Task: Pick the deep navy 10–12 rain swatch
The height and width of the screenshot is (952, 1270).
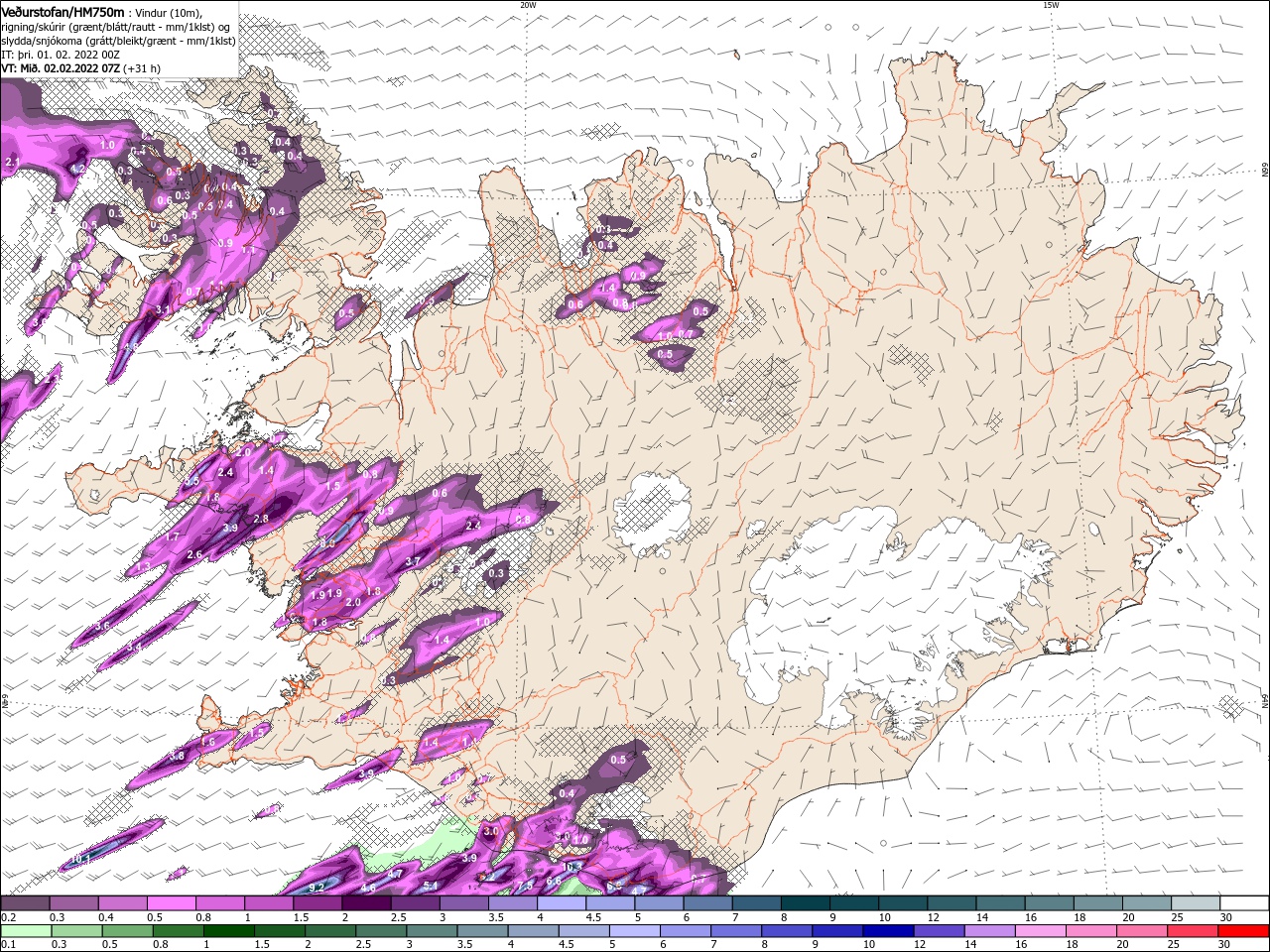Action: pos(889,931)
